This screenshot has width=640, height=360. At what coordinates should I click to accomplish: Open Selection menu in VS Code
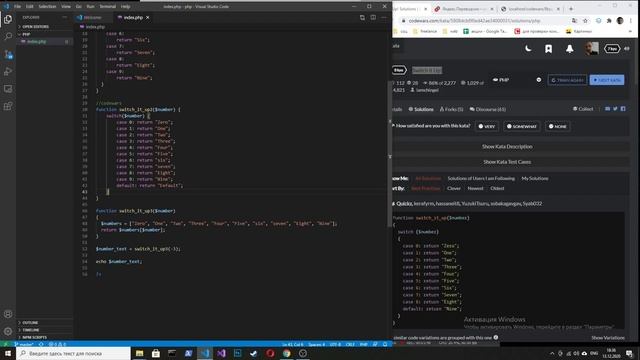pyautogui.click(x=47, y=7)
